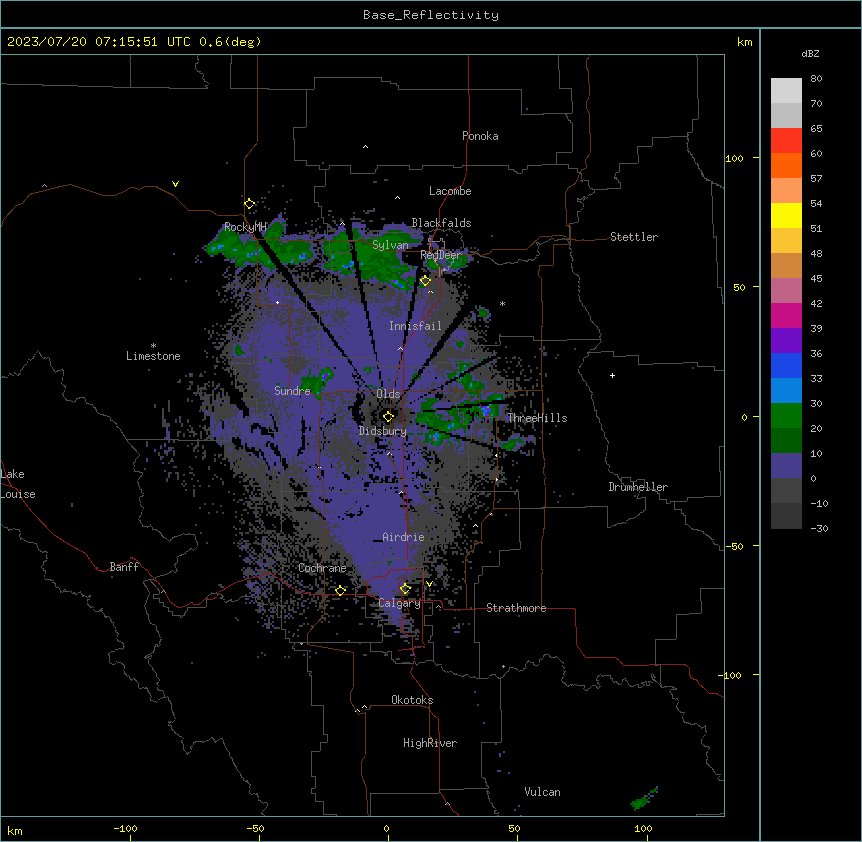Click the Lacombe city label

click(x=450, y=191)
